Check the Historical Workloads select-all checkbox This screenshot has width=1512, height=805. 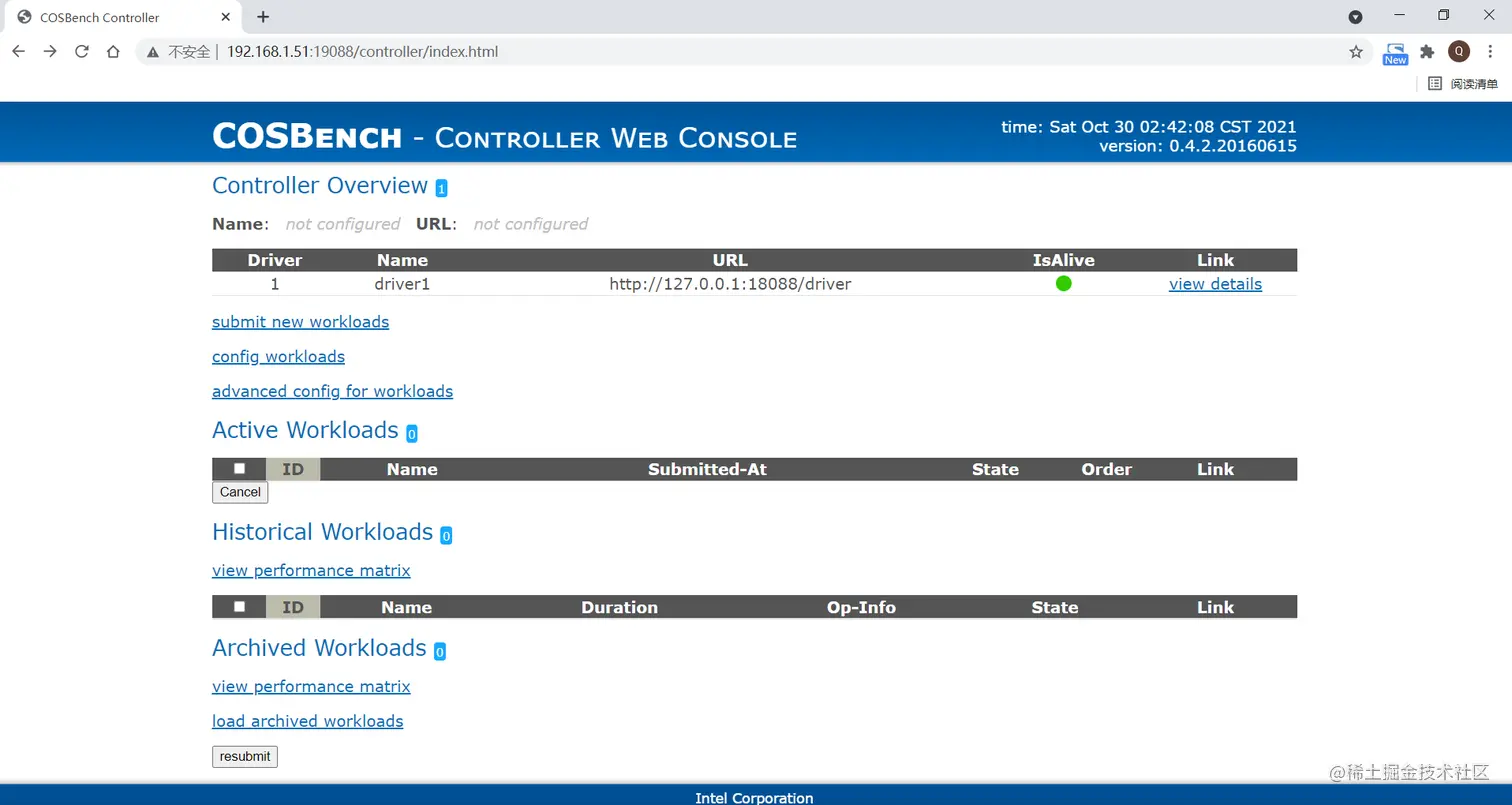pyautogui.click(x=239, y=606)
